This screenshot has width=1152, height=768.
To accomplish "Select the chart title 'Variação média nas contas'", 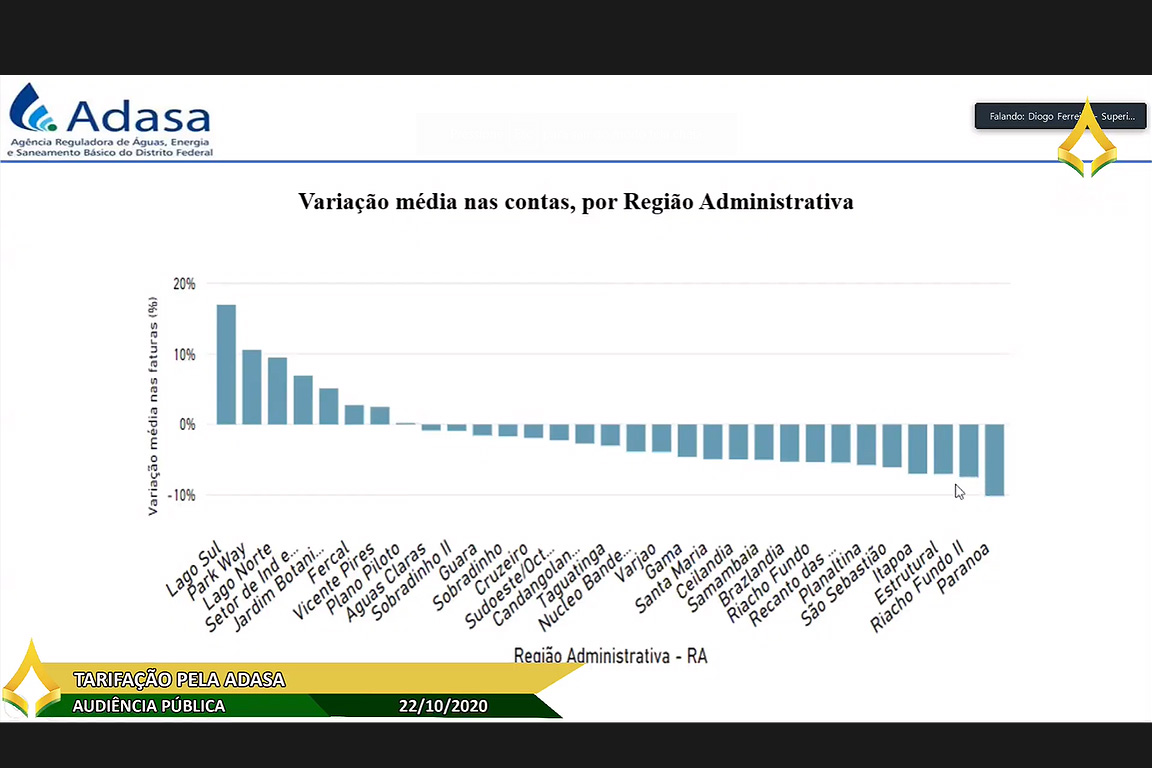I will tap(575, 201).
